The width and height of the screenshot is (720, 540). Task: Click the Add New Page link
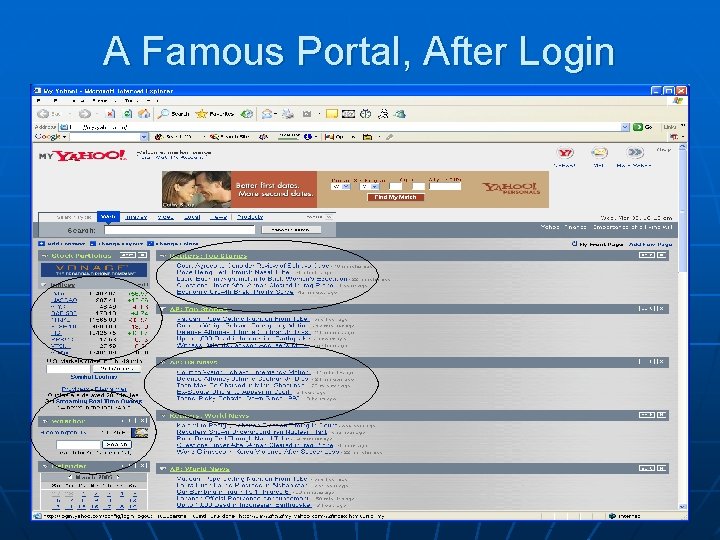point(651,244)
